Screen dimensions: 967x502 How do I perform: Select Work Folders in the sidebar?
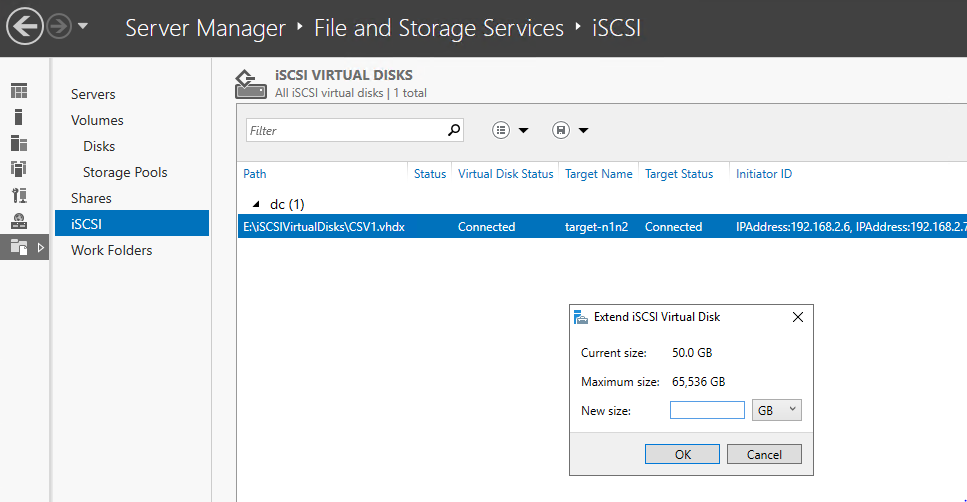point(112,250)
